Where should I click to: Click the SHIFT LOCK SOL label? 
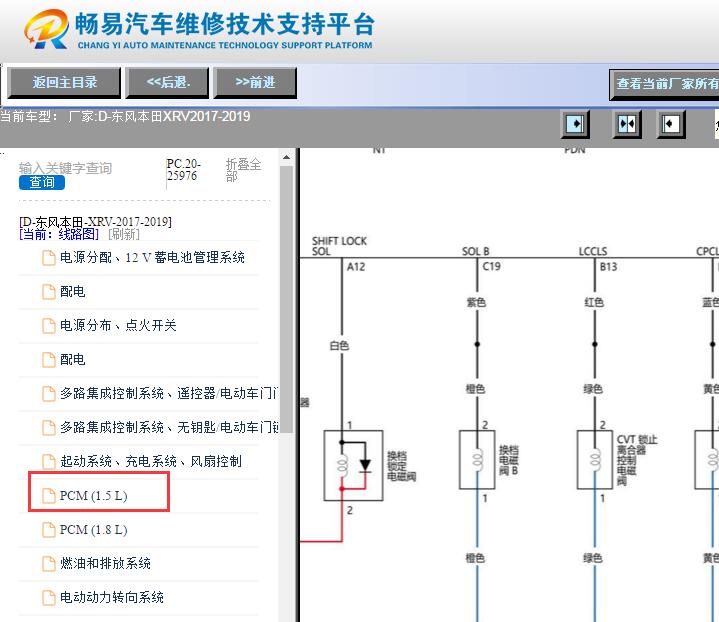(339, 246)
